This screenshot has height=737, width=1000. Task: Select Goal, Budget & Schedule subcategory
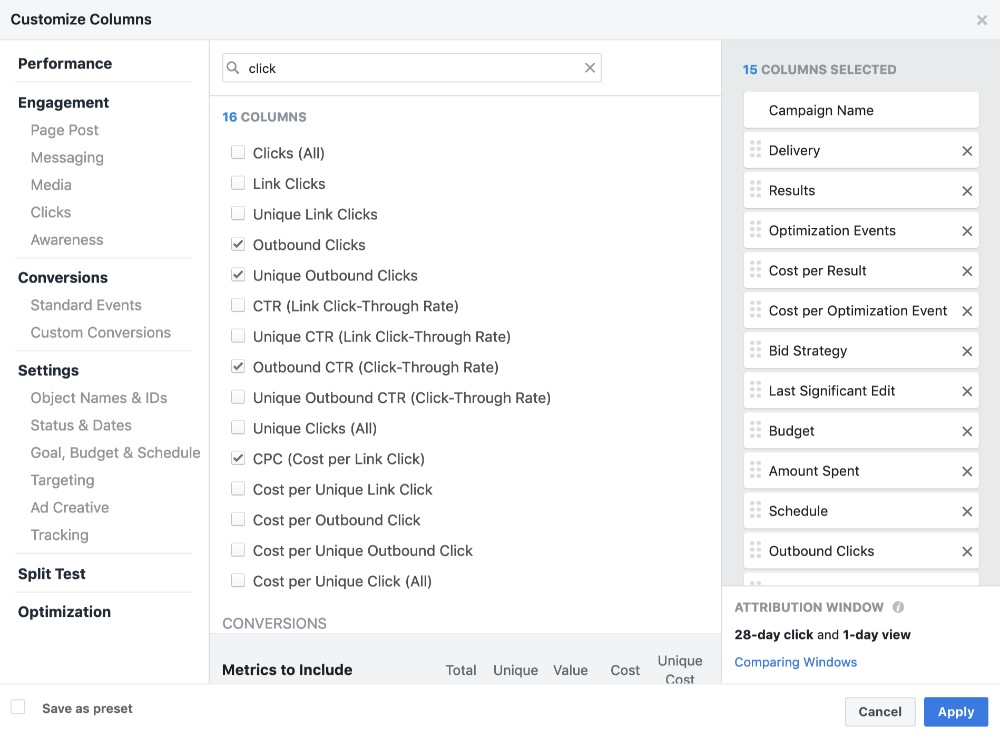tap(115, 453)
